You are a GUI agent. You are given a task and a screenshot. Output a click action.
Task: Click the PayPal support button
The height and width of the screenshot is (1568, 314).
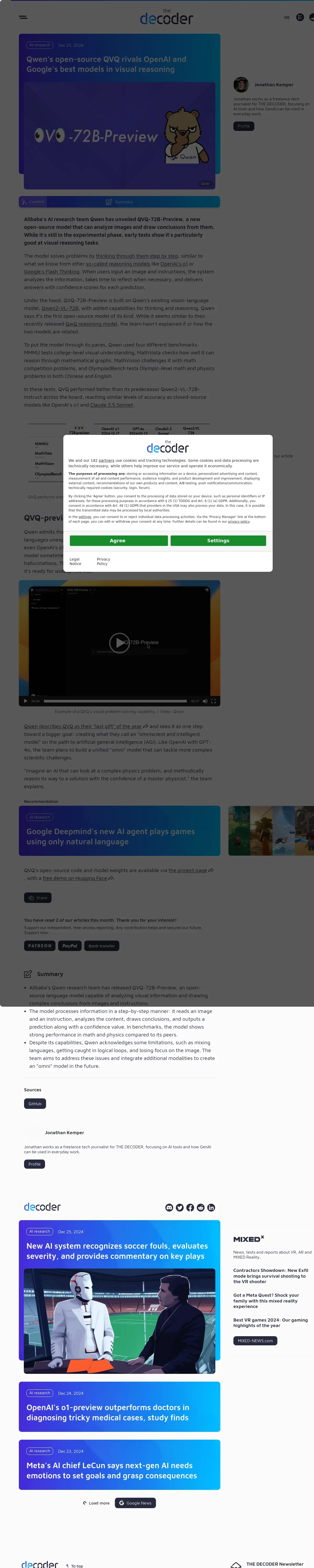click(x=70, y=946)
